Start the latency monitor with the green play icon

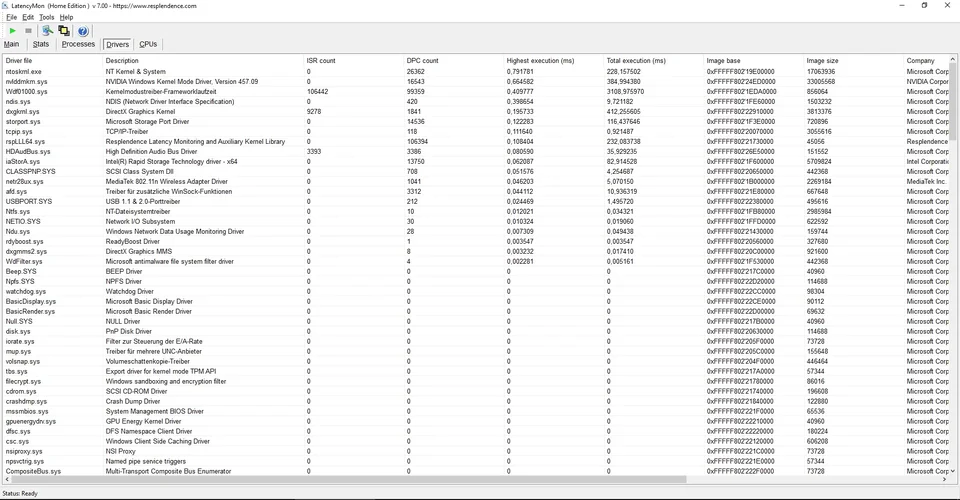point(12,31)
